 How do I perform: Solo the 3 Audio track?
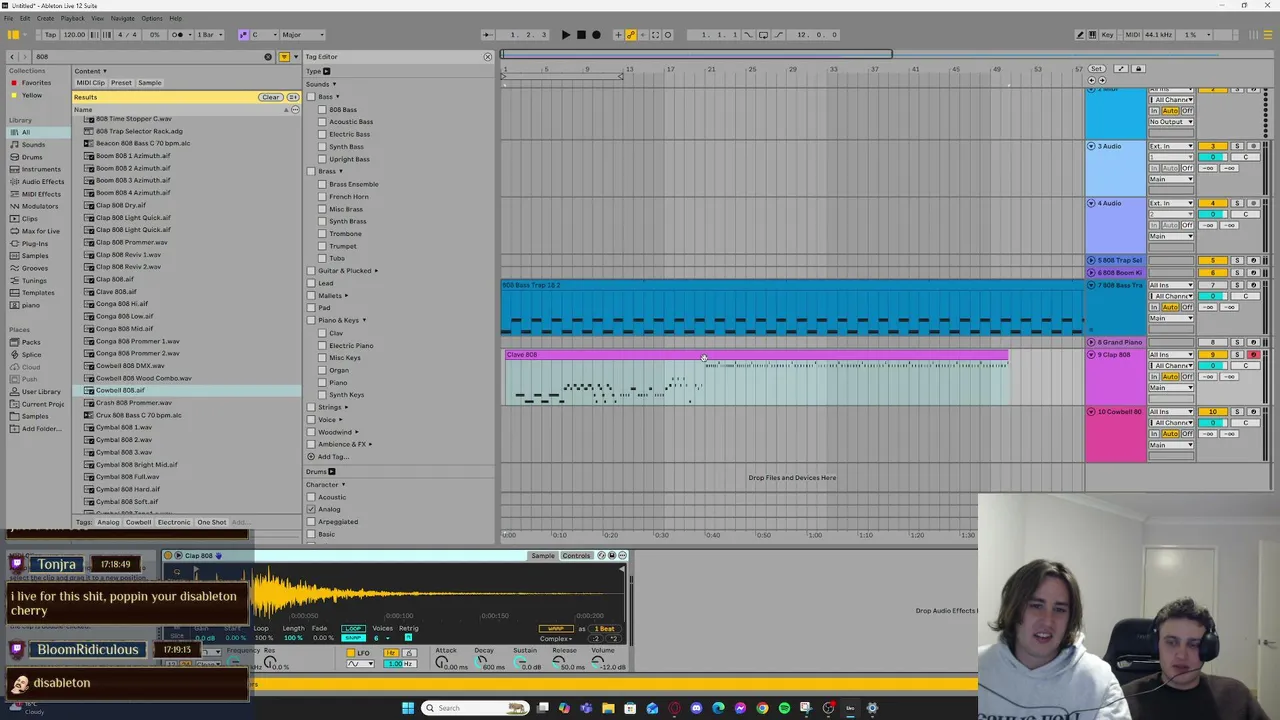pyautogui.click(x=1237, y=147)
